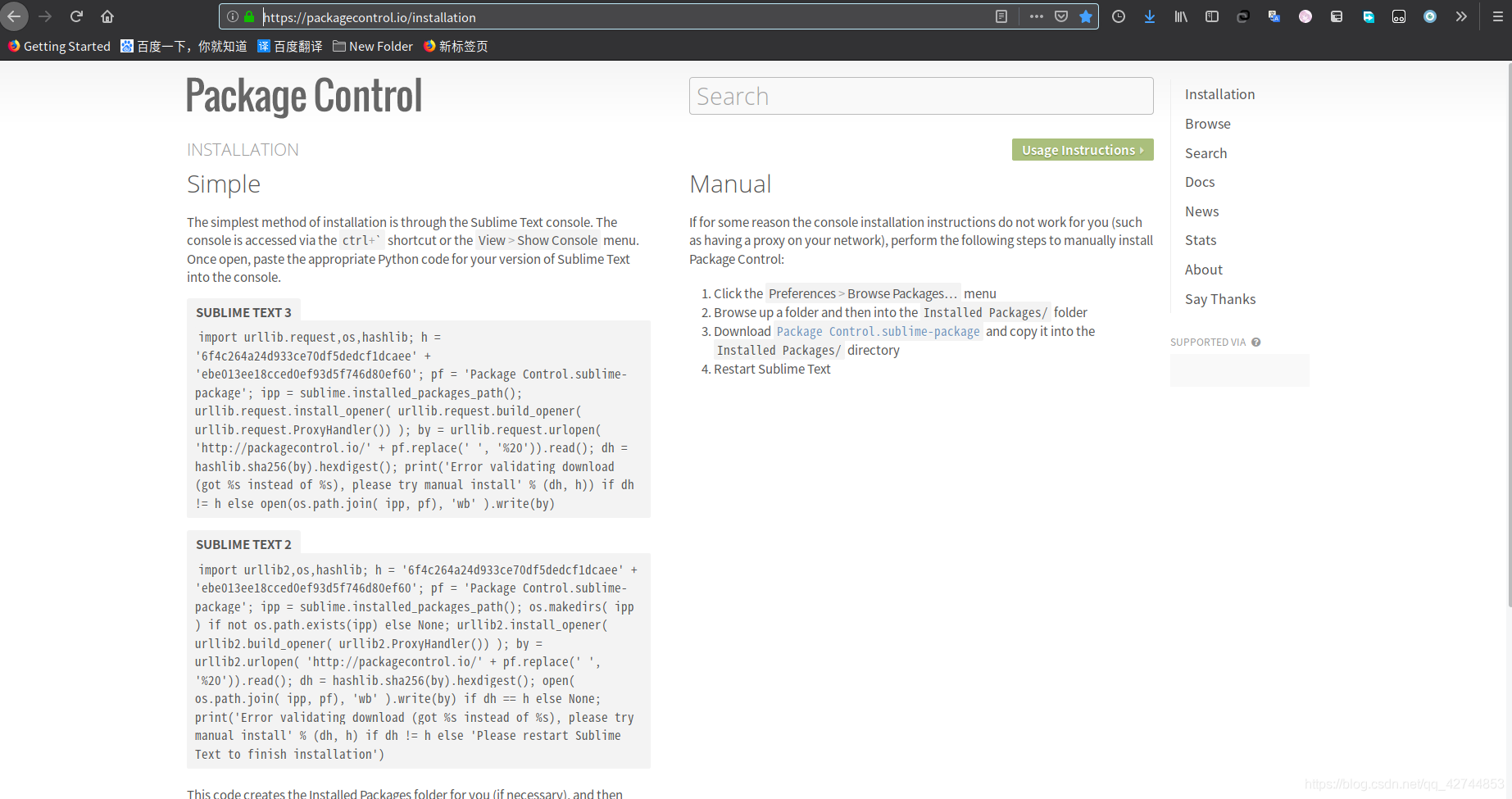This screenshot has height=799, width=1512.
Task: Click the SUBLIME TEXT 2 code tab
Action: click(243, 544)
